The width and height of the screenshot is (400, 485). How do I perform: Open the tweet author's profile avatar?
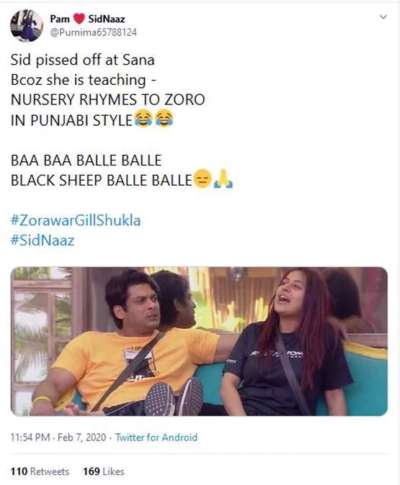27,25
